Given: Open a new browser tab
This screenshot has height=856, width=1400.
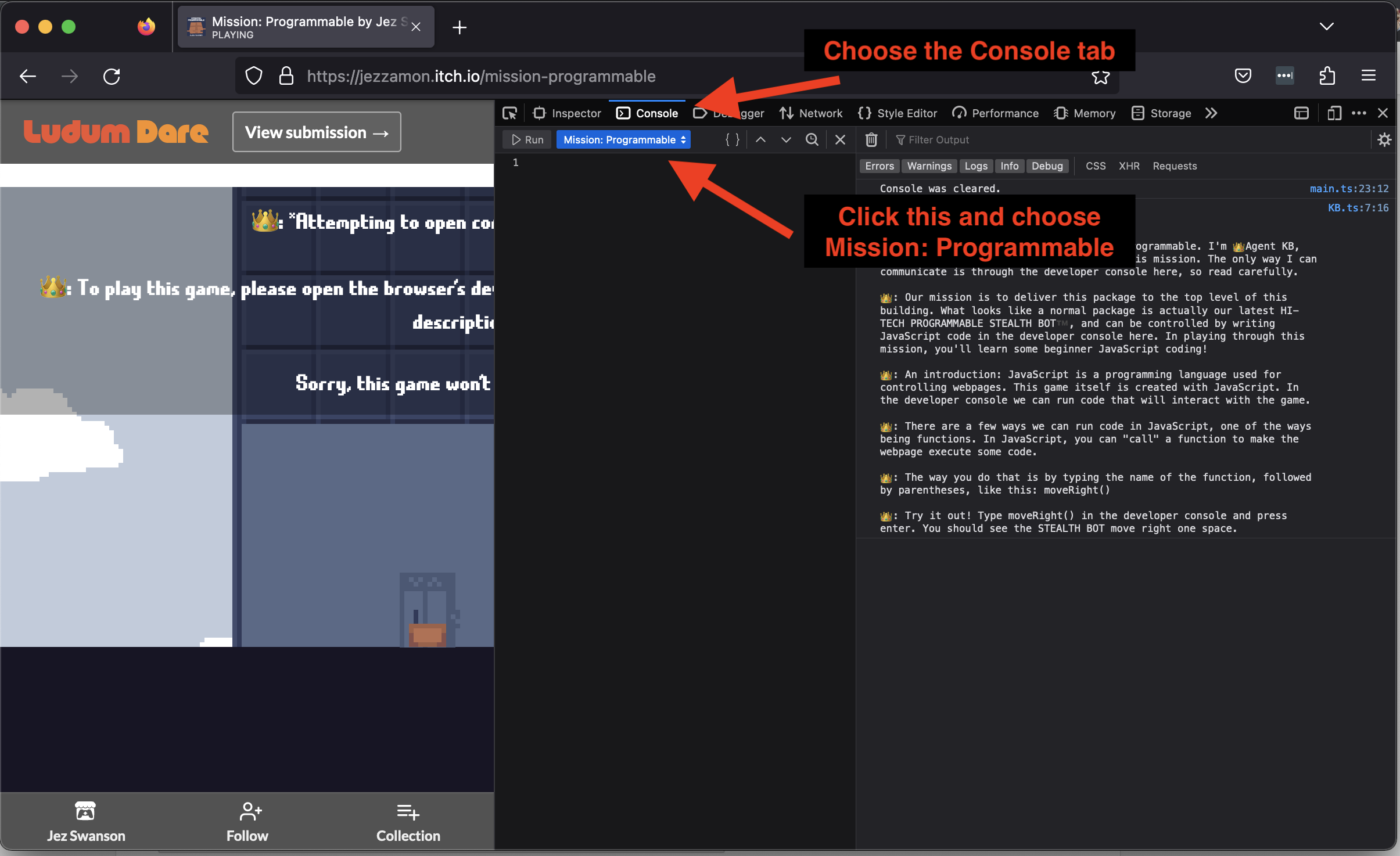Looking at the screenshot, I should point(460,27).
